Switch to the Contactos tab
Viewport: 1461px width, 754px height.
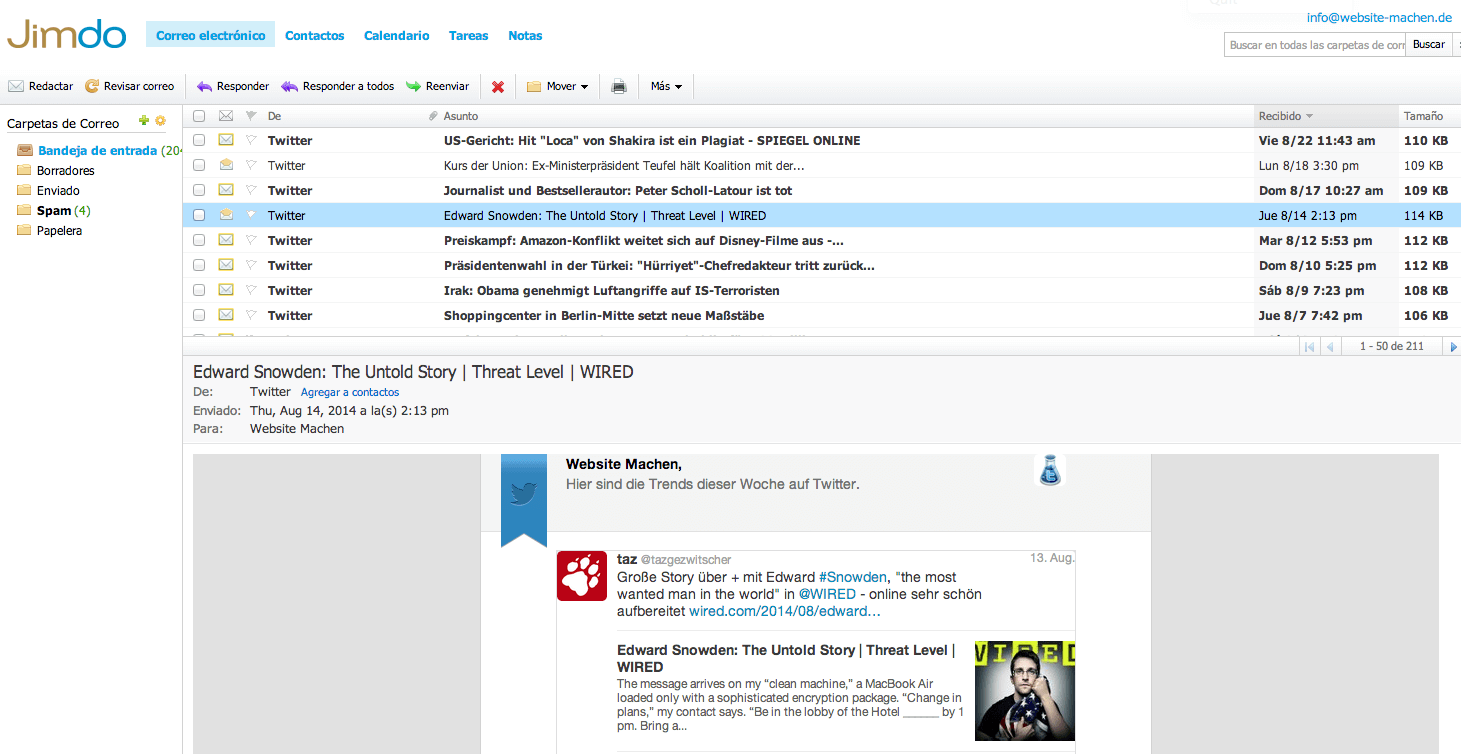pyautogui.click(x=314, y=35)
